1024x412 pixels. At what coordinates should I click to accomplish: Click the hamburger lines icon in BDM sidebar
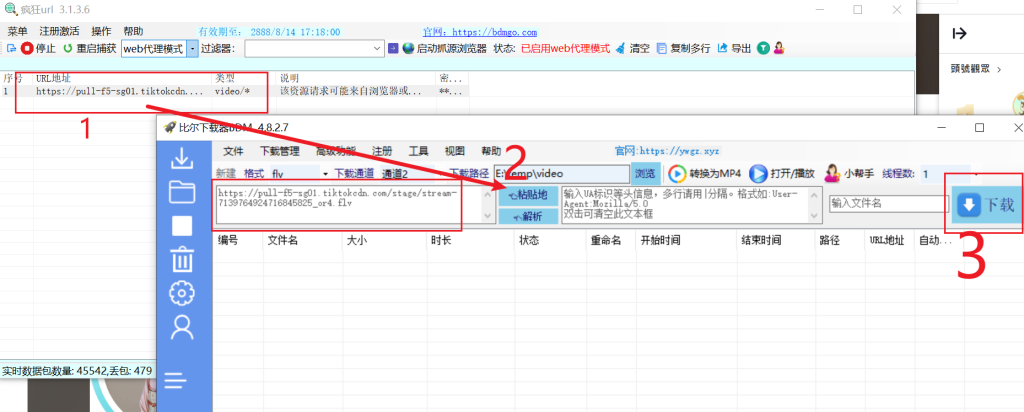point(176,379)
